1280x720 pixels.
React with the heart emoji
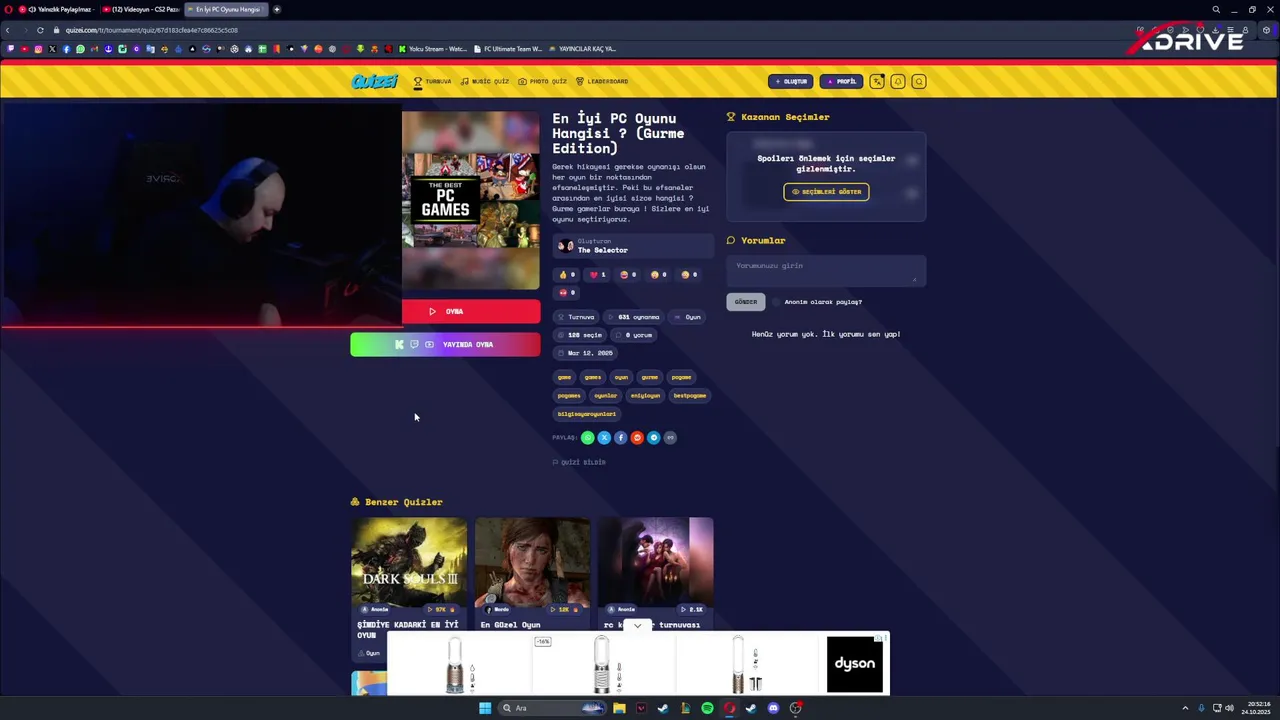point(597,275)
